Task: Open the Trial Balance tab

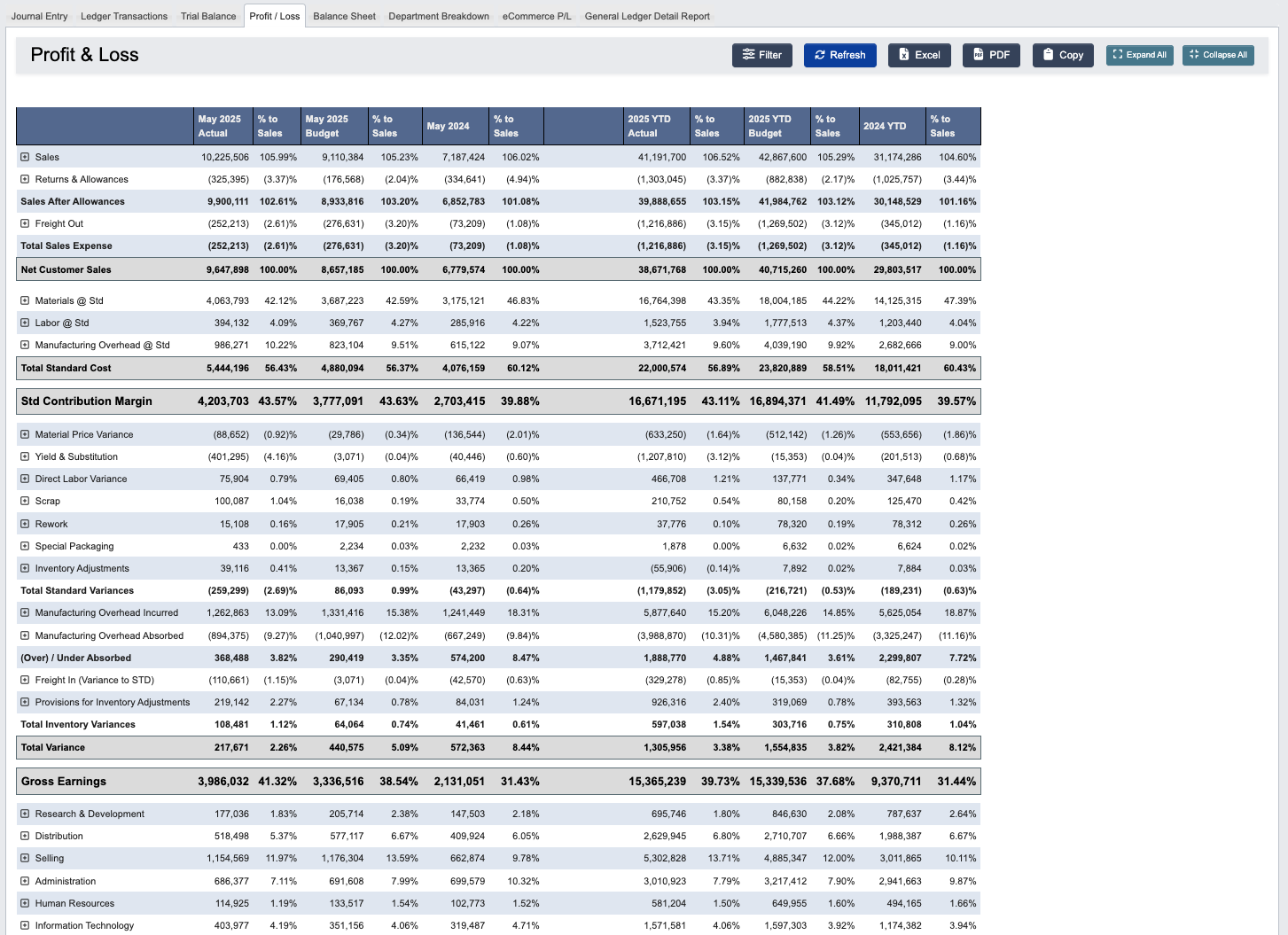Action: 207,15
